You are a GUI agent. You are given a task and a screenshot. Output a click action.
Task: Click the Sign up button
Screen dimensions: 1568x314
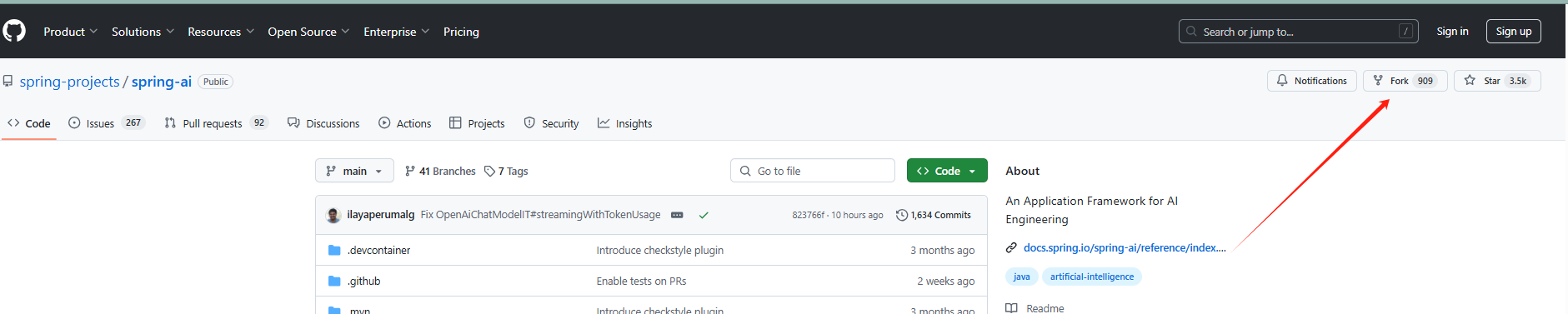point(1513,31)
